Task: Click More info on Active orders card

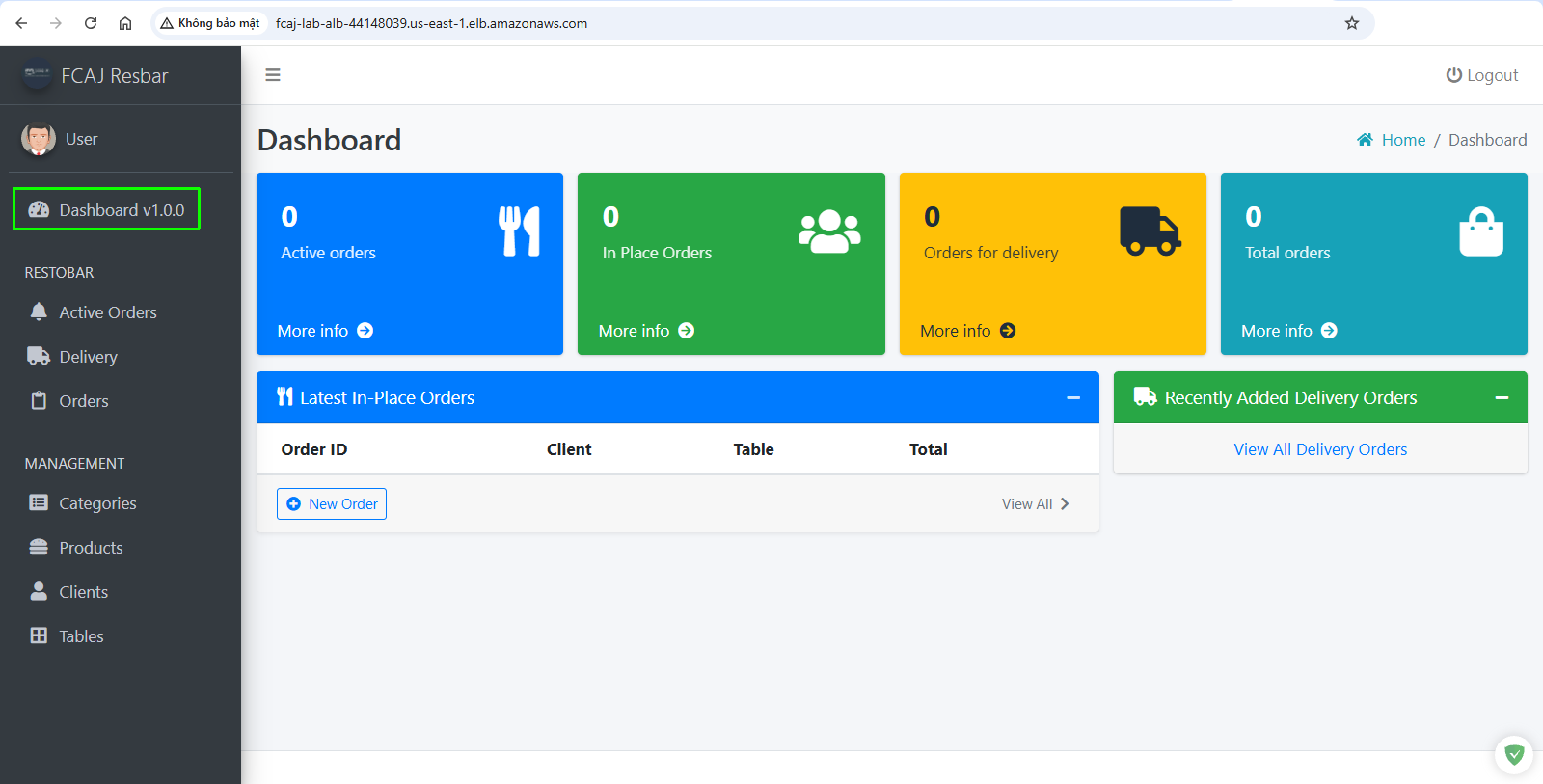Action: point(312,331)
